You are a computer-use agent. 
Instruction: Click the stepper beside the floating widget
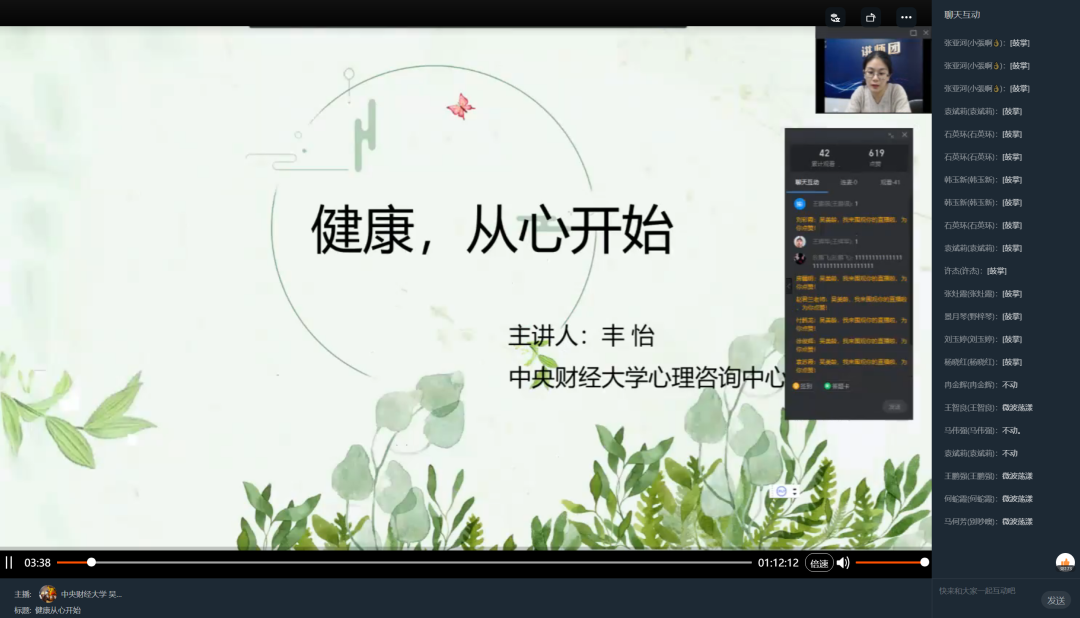(795, 491)
